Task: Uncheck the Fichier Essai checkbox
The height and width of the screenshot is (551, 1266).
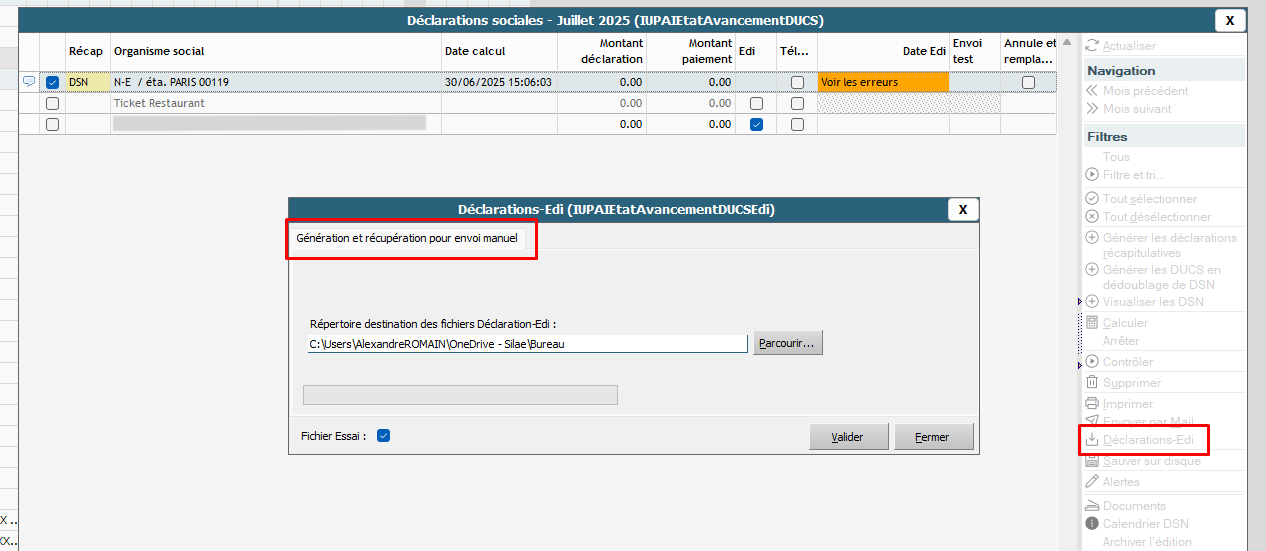Action: coord(383,436)
